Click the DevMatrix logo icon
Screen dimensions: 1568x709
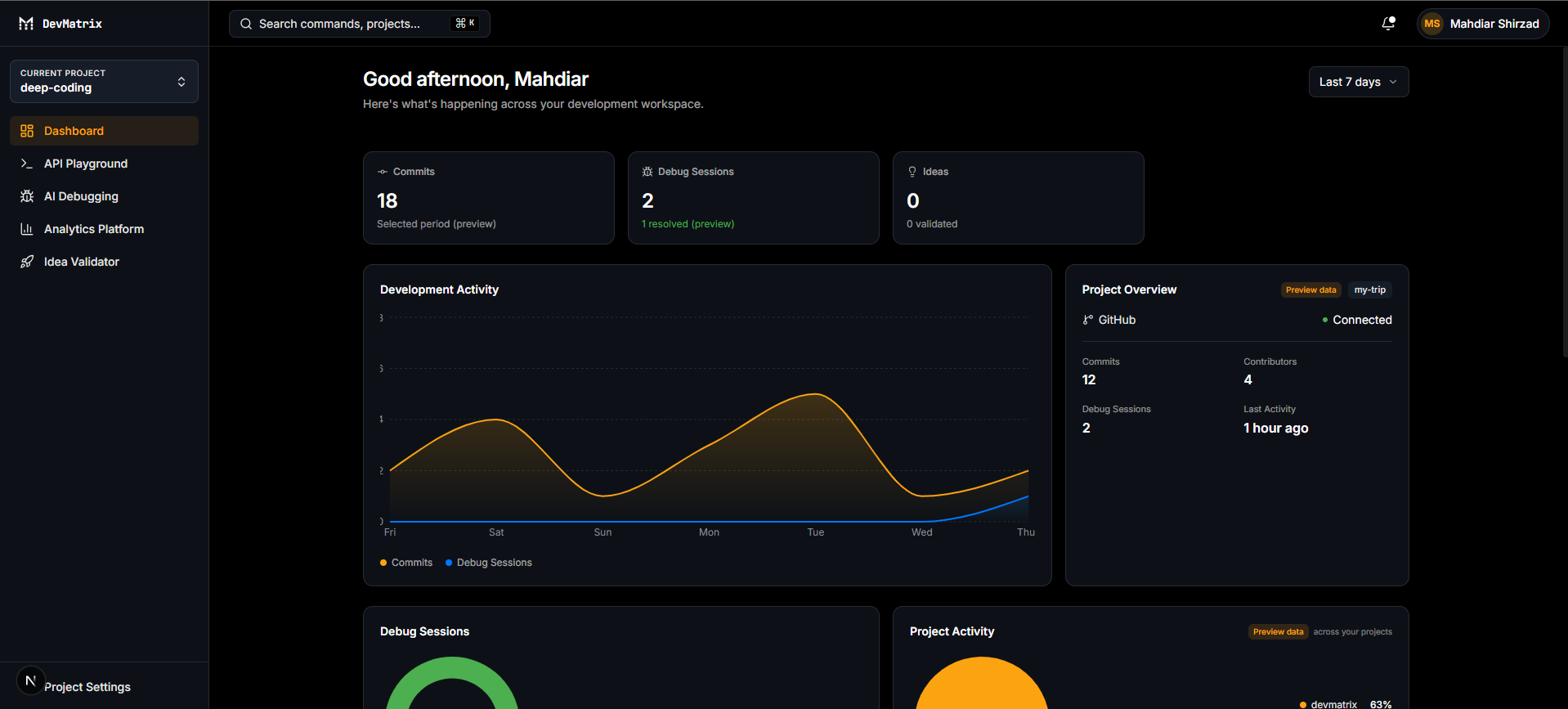tap(26, 24)
